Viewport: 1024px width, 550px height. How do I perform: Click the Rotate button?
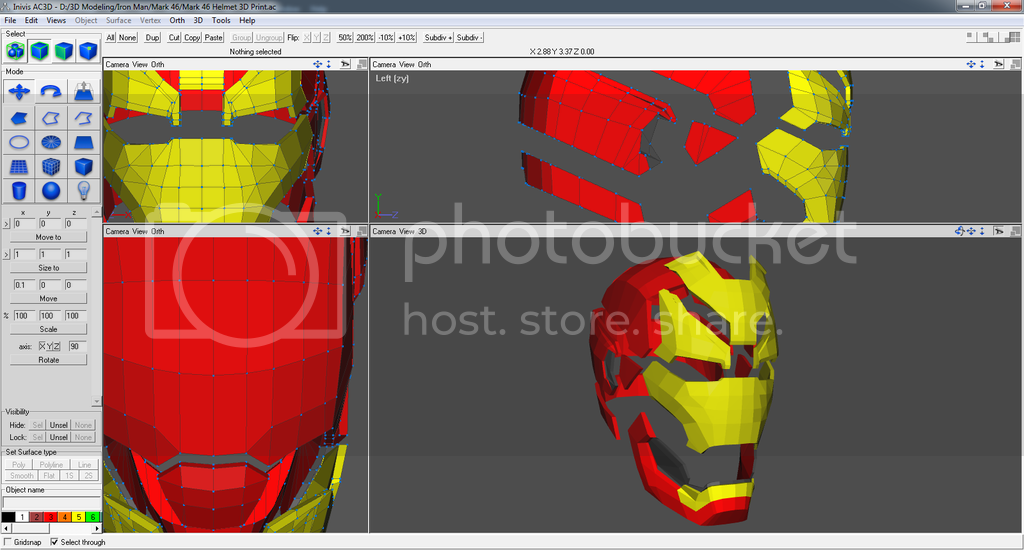tap(48, 360)
